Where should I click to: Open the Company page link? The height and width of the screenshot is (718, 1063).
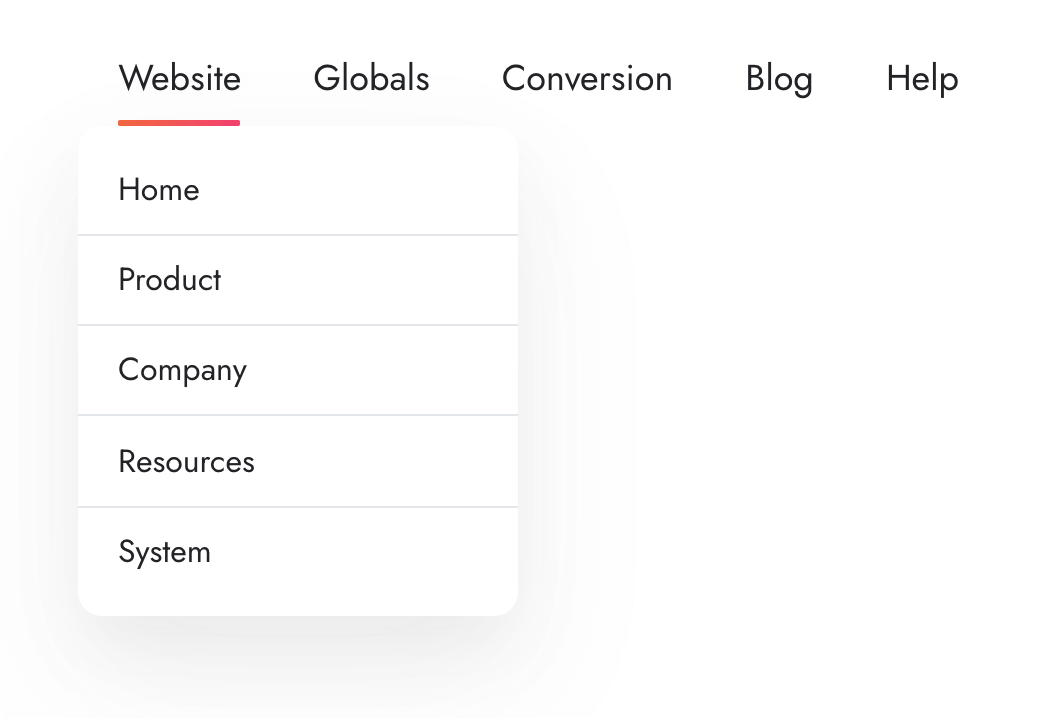tap(182, 370)
